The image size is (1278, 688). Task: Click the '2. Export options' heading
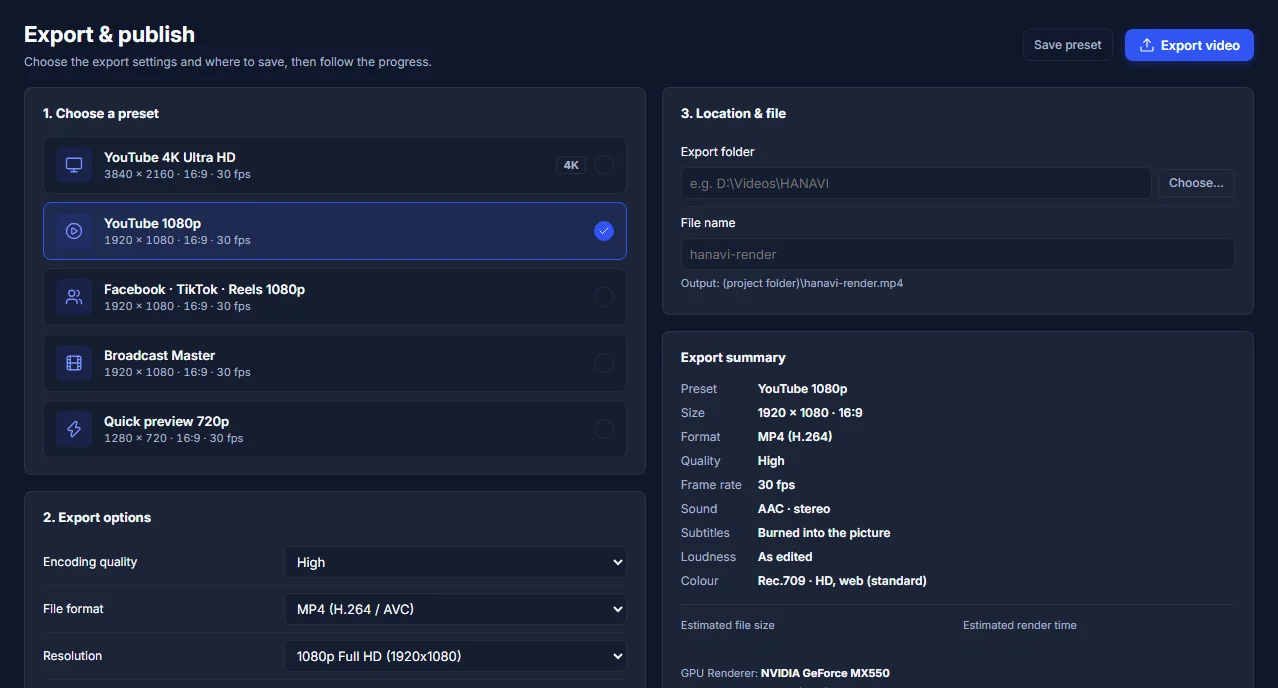[97, 518]
